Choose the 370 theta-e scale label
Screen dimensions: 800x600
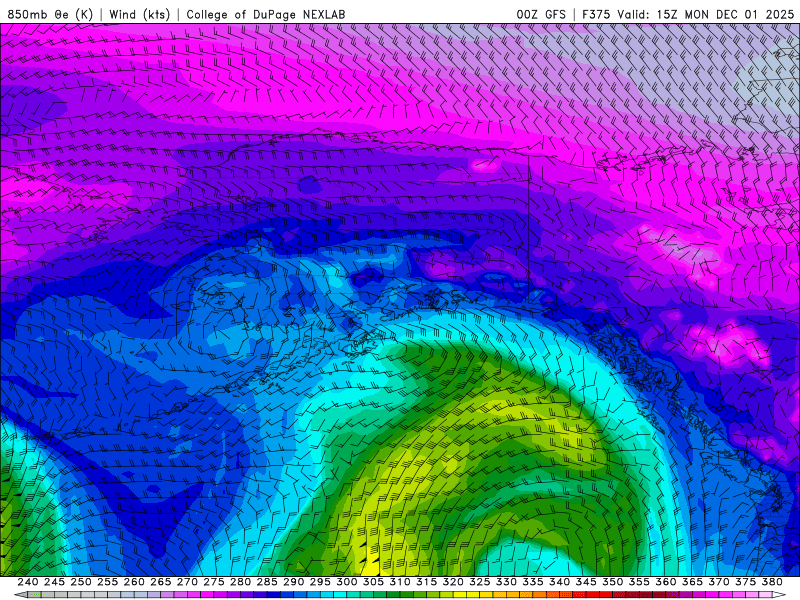tap(718, 582)
